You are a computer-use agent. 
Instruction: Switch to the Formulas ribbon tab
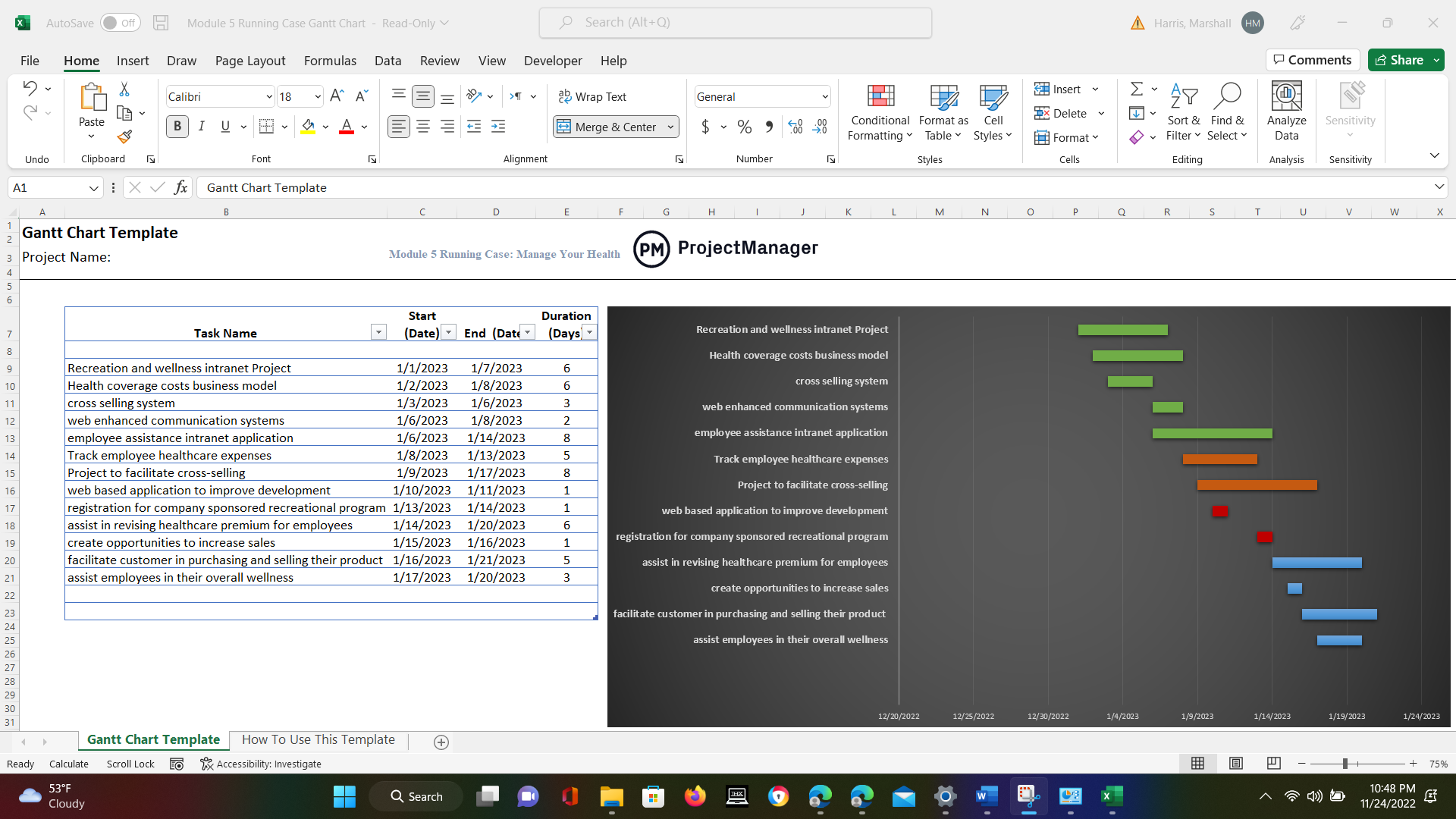[x=330, y=61]
